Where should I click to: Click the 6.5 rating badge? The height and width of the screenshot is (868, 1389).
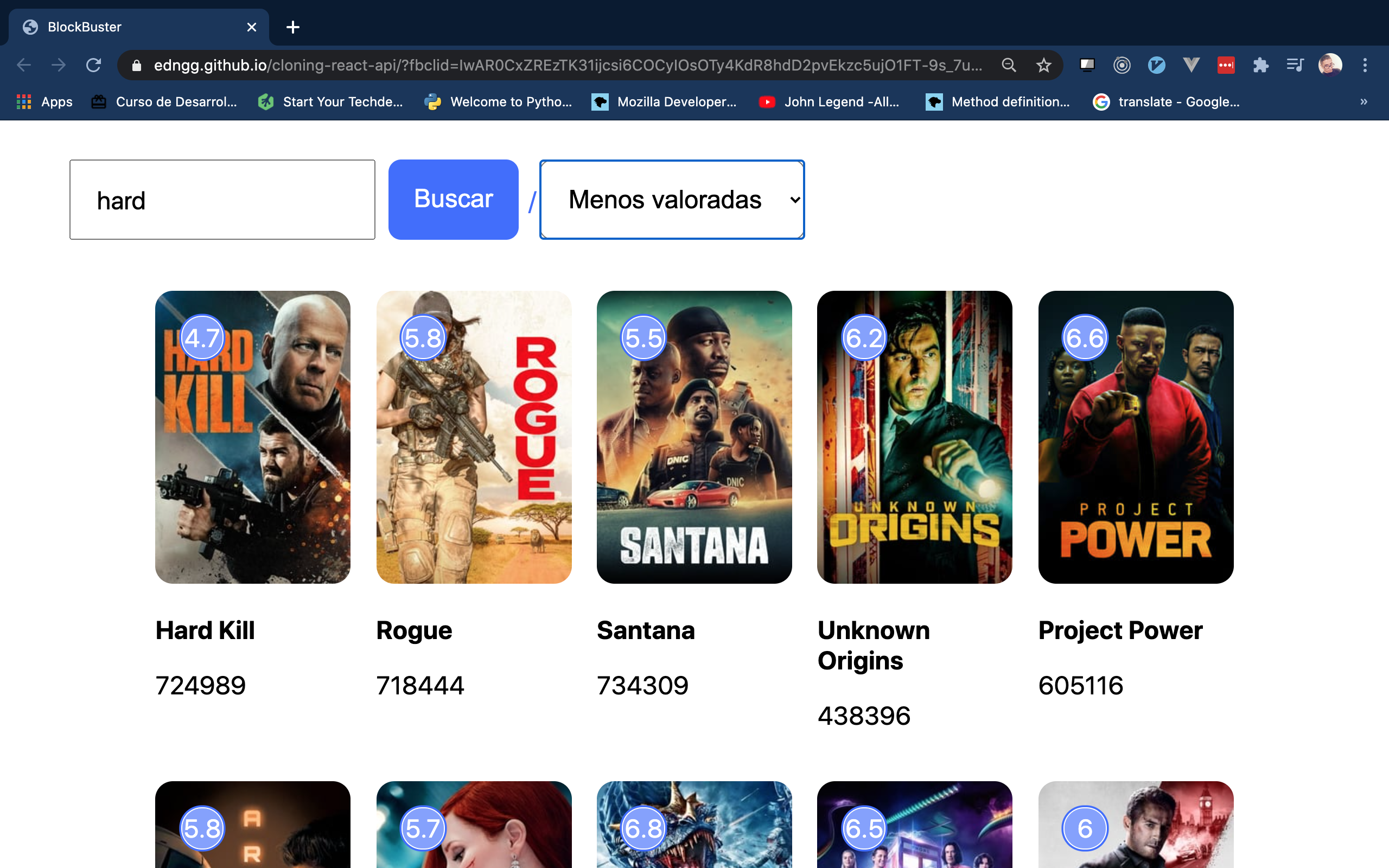[864, 828]
